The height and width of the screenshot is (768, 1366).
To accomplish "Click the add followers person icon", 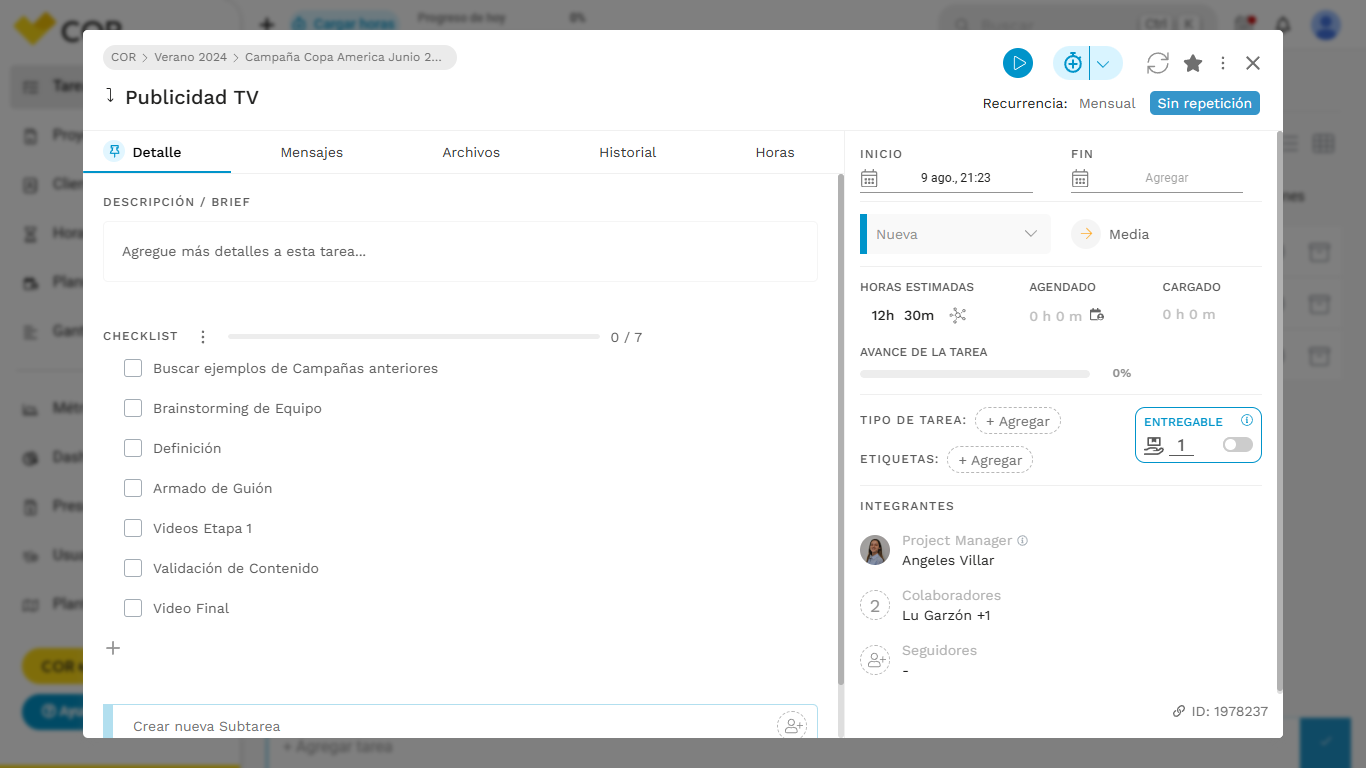I will click(875, 660).
